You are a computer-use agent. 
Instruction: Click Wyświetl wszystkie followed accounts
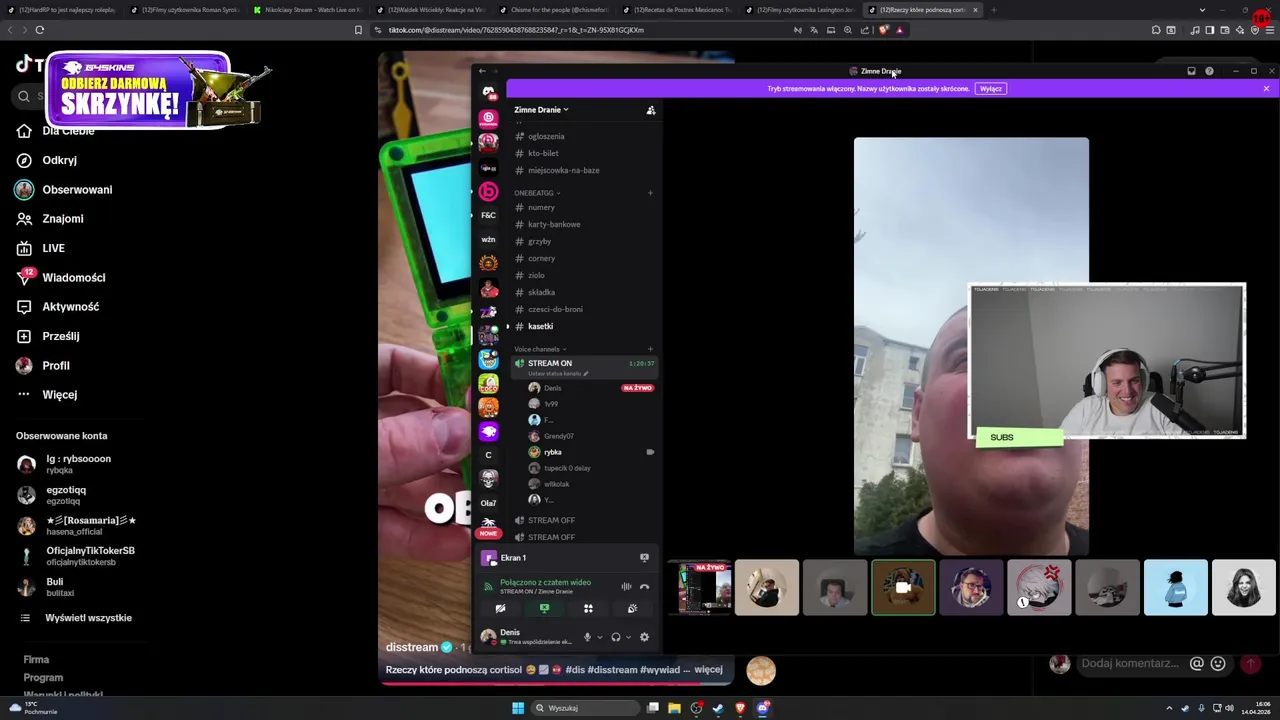coord(88,618)
